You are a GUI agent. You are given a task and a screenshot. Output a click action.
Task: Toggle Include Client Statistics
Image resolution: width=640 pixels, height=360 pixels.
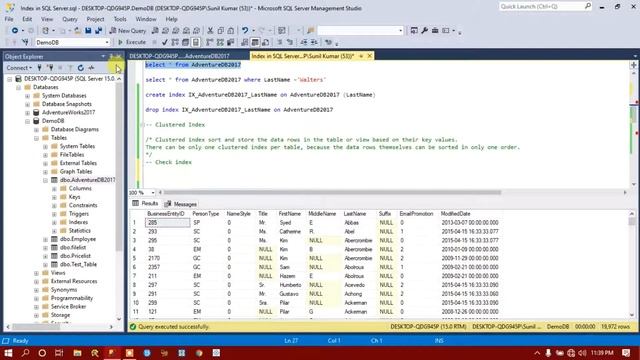coord(230,42)
